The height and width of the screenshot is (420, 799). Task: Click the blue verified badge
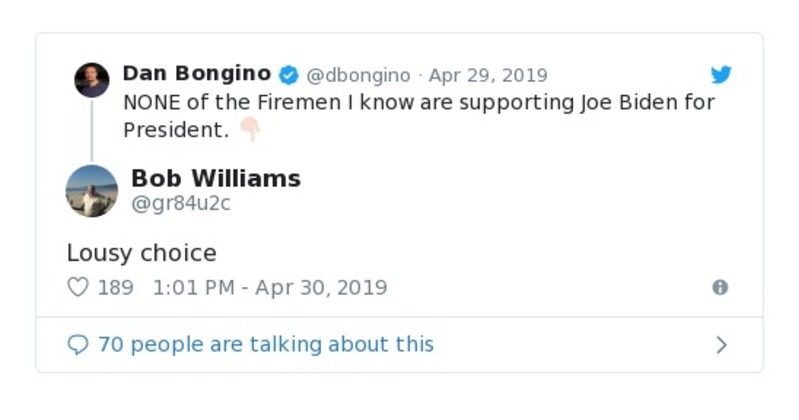(288, 75)
